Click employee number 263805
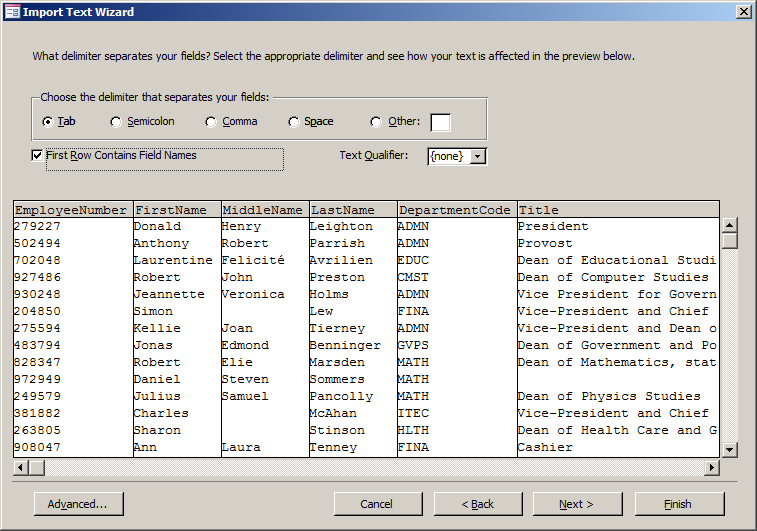Screen dimensions: 757x531 [x=37, y=430]
